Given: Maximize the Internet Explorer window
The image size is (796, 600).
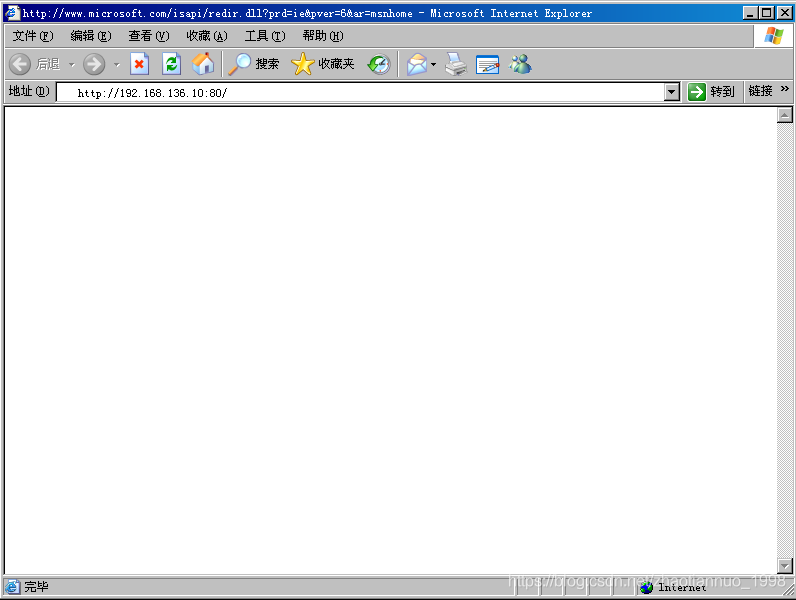Looking at the screenshot, I should [767, 13].
